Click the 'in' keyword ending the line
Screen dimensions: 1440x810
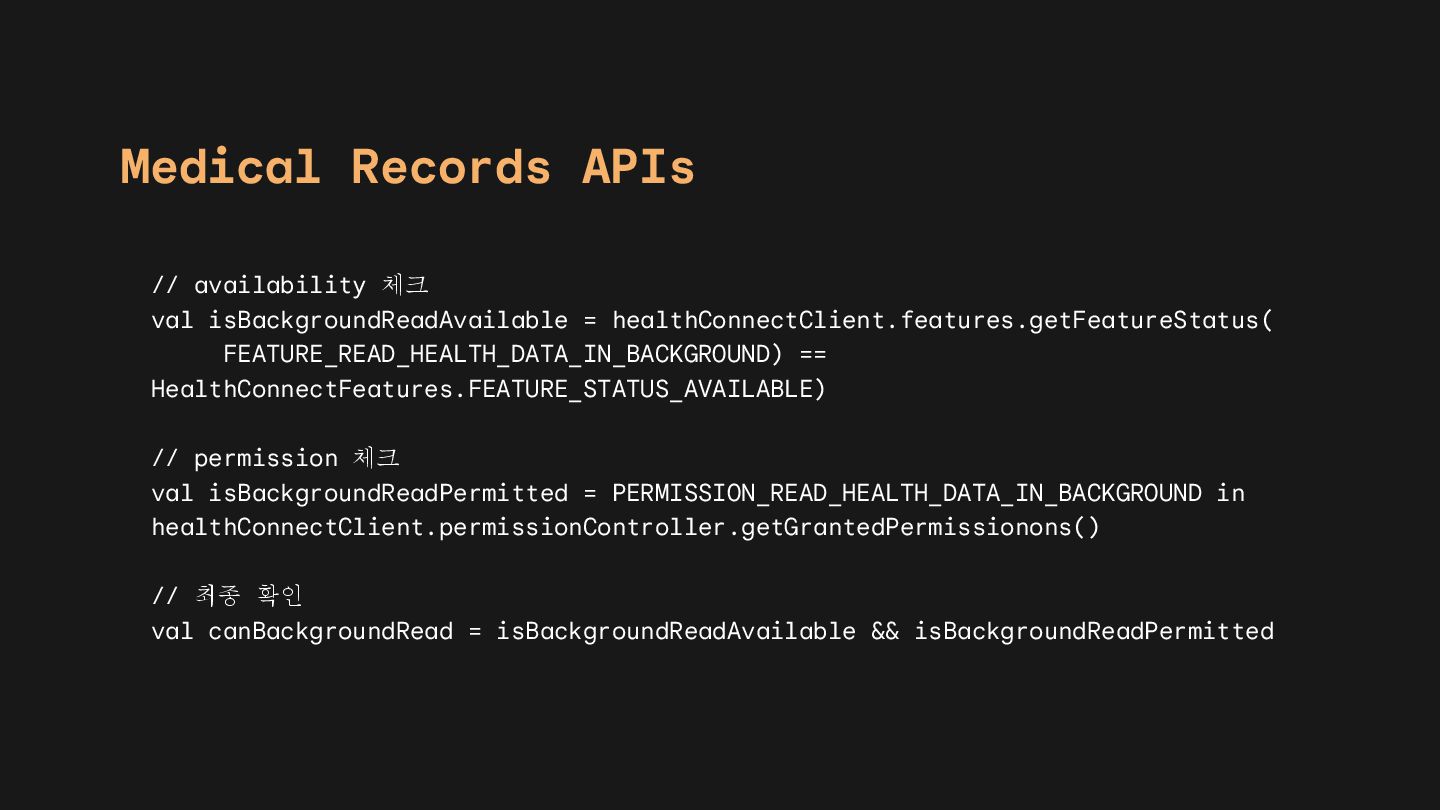[x=1231, y=493]
